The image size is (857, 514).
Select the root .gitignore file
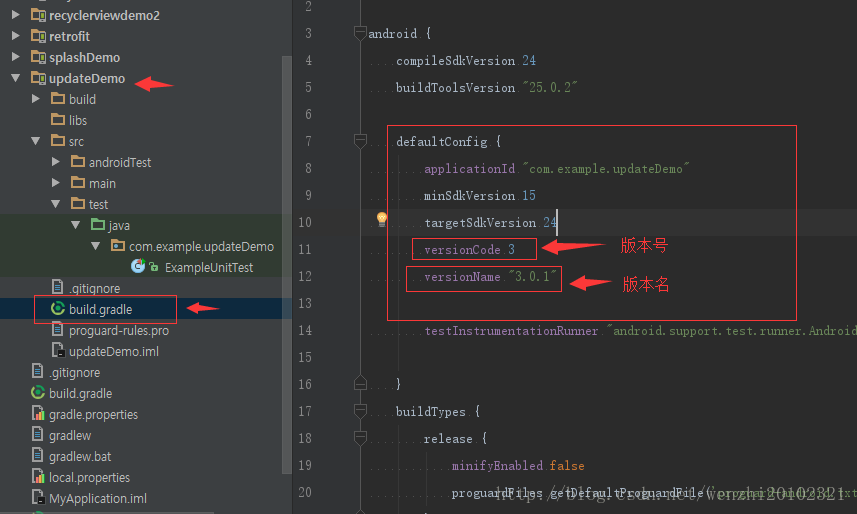74,372
